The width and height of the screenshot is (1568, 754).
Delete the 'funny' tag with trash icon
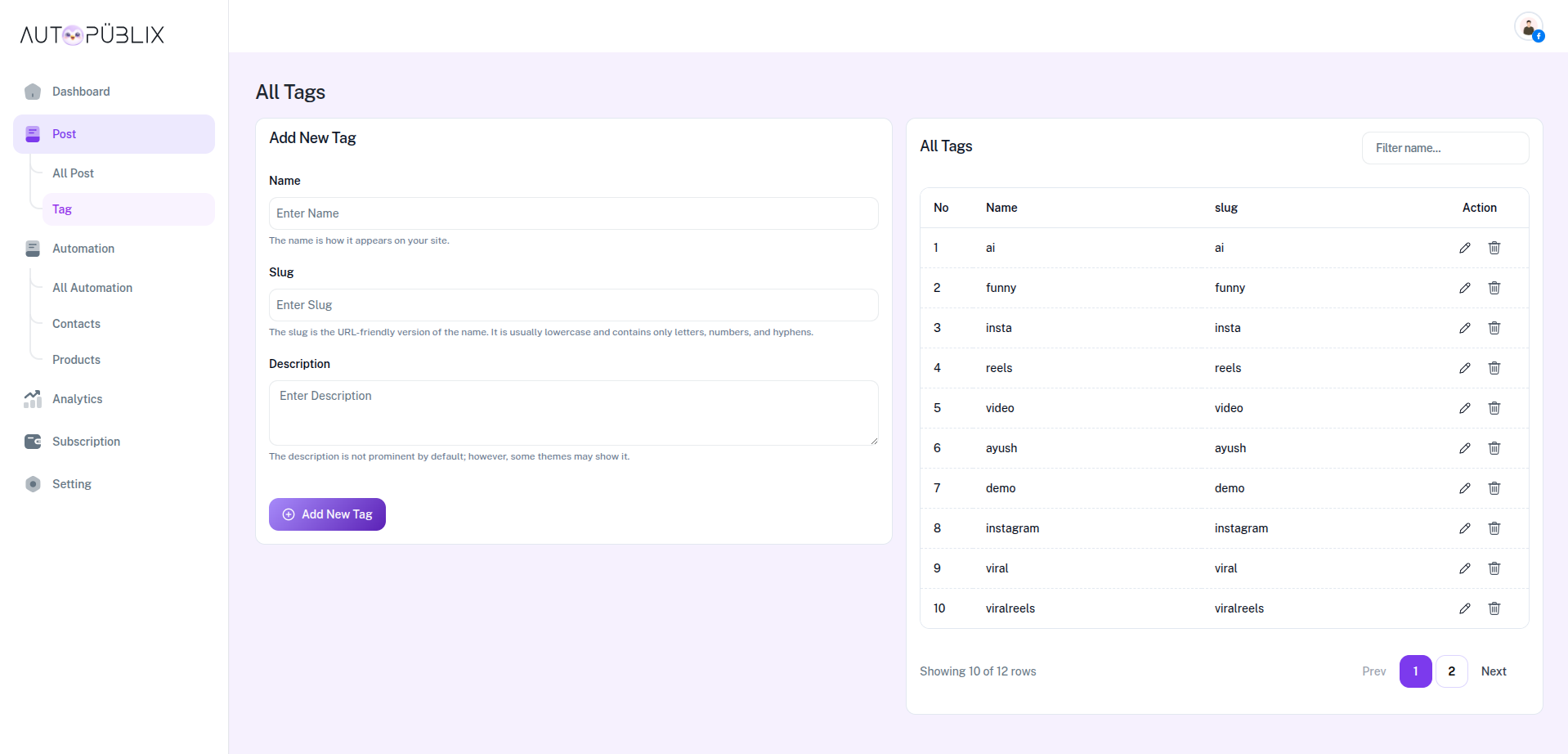[x=1494, y=288]
